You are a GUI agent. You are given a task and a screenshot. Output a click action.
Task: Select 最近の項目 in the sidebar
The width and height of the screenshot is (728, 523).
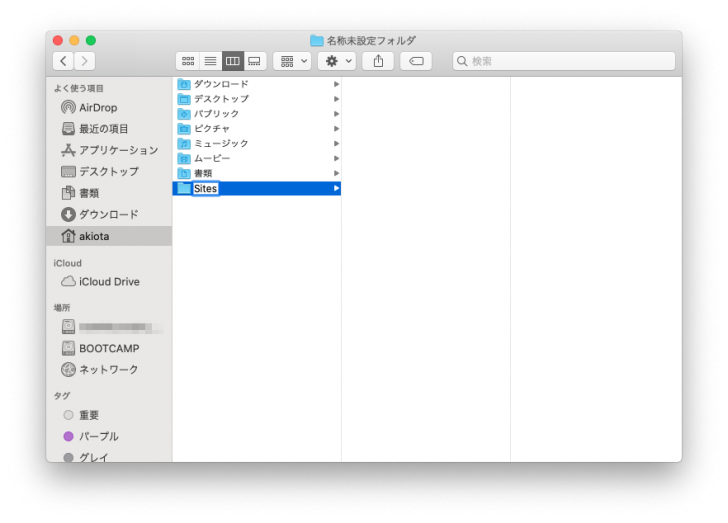point(103,129)
